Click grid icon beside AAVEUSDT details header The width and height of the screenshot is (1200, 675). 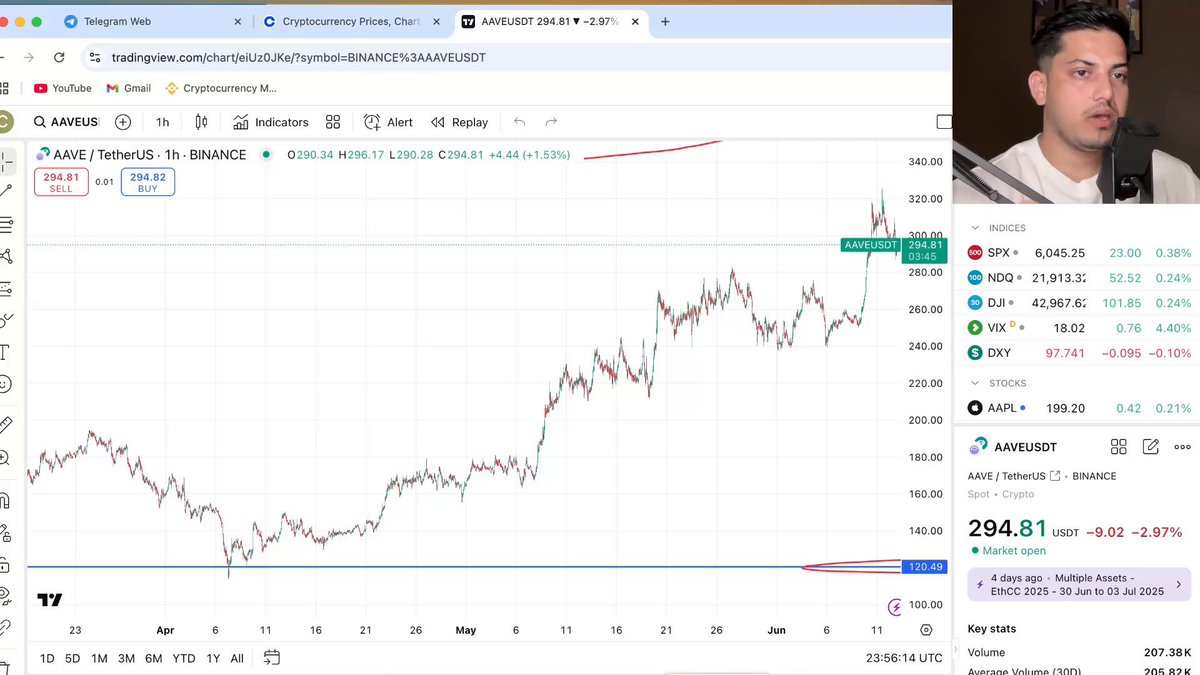click(x=1119, y=447)
